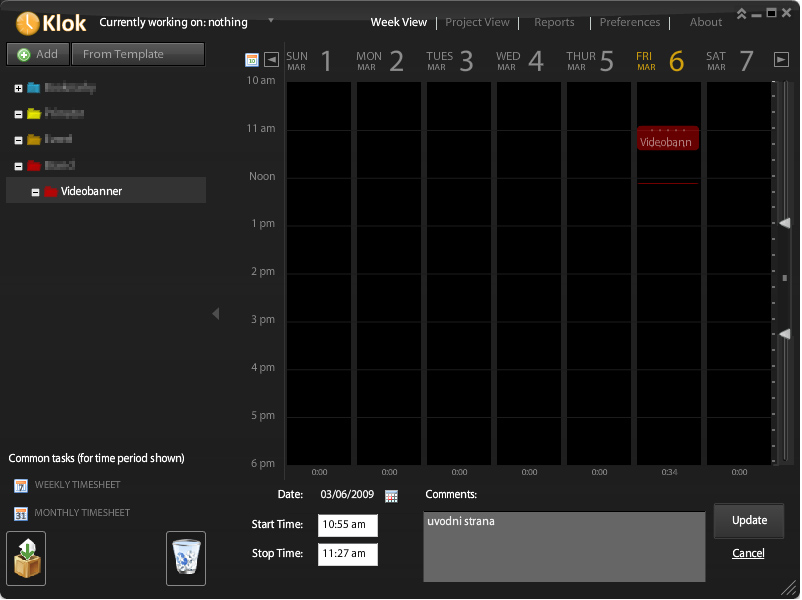Click the Cancel link

coord(748,553)
